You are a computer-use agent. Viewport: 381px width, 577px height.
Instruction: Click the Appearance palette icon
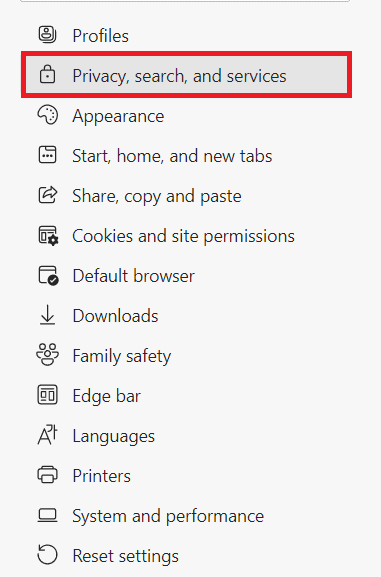pos(47,115)
